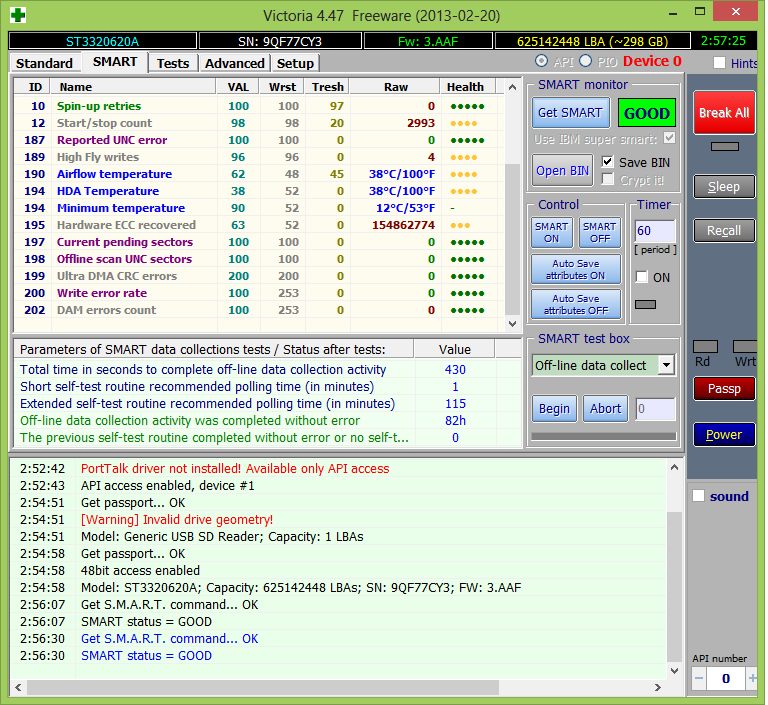Image resolution: width=768 pixels, height=705 pixels.
Task: Click the Sleep button
Action: 724,187
